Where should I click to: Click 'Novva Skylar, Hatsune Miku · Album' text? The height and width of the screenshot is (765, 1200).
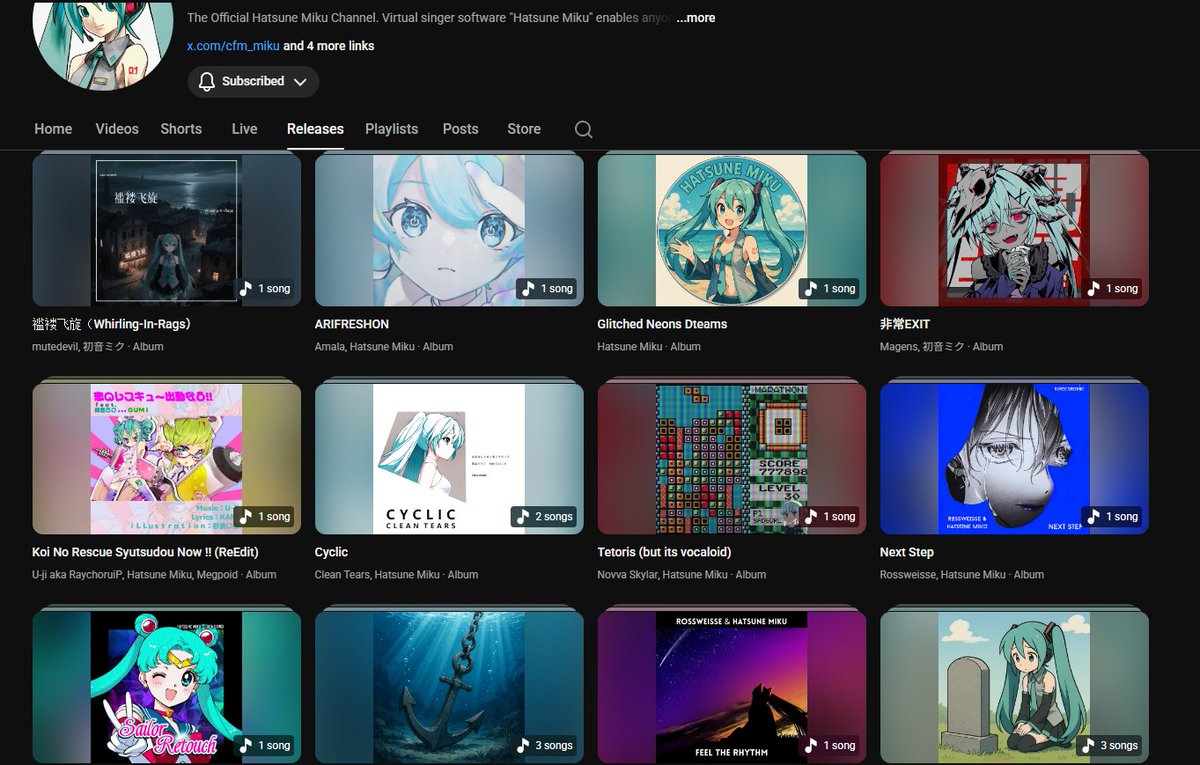pos(682,575)
